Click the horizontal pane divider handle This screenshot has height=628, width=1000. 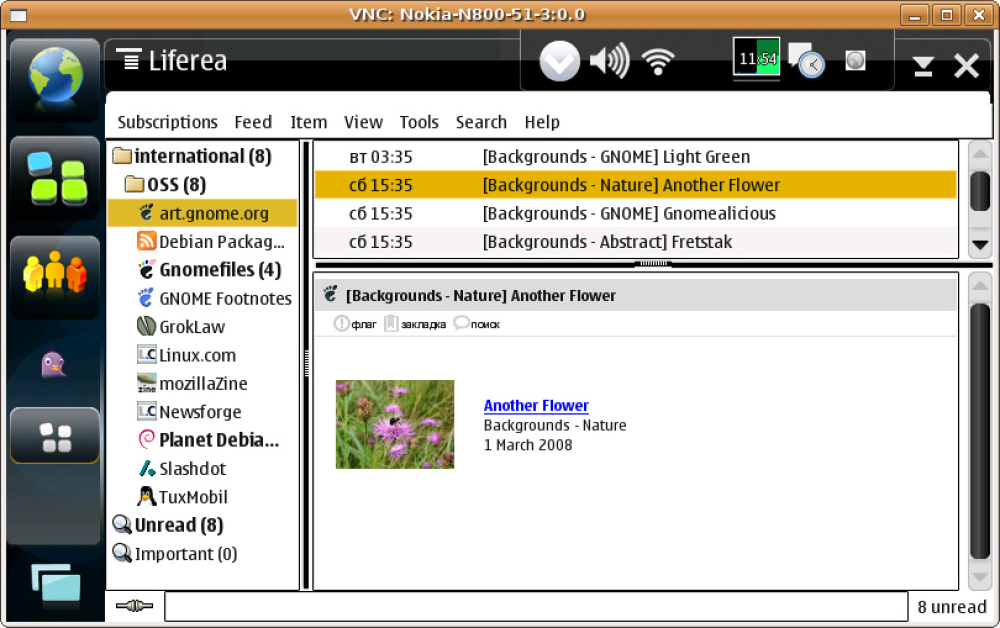[x=653, y=263]
